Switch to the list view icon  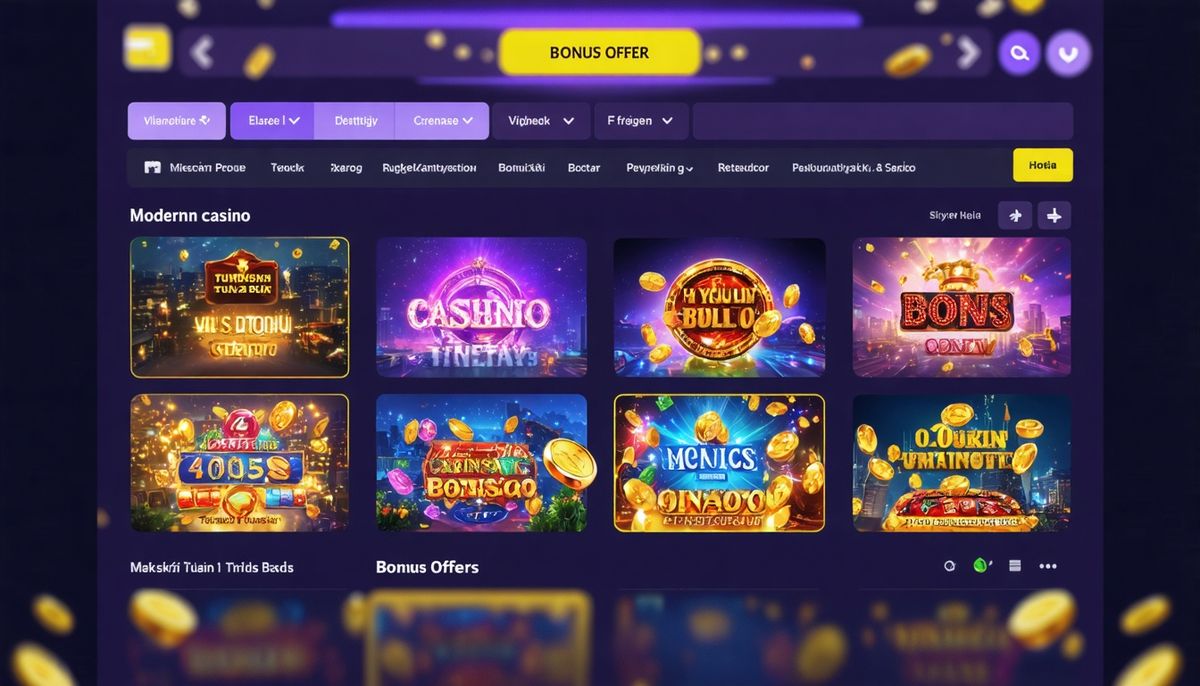[x=1015, y=566]
